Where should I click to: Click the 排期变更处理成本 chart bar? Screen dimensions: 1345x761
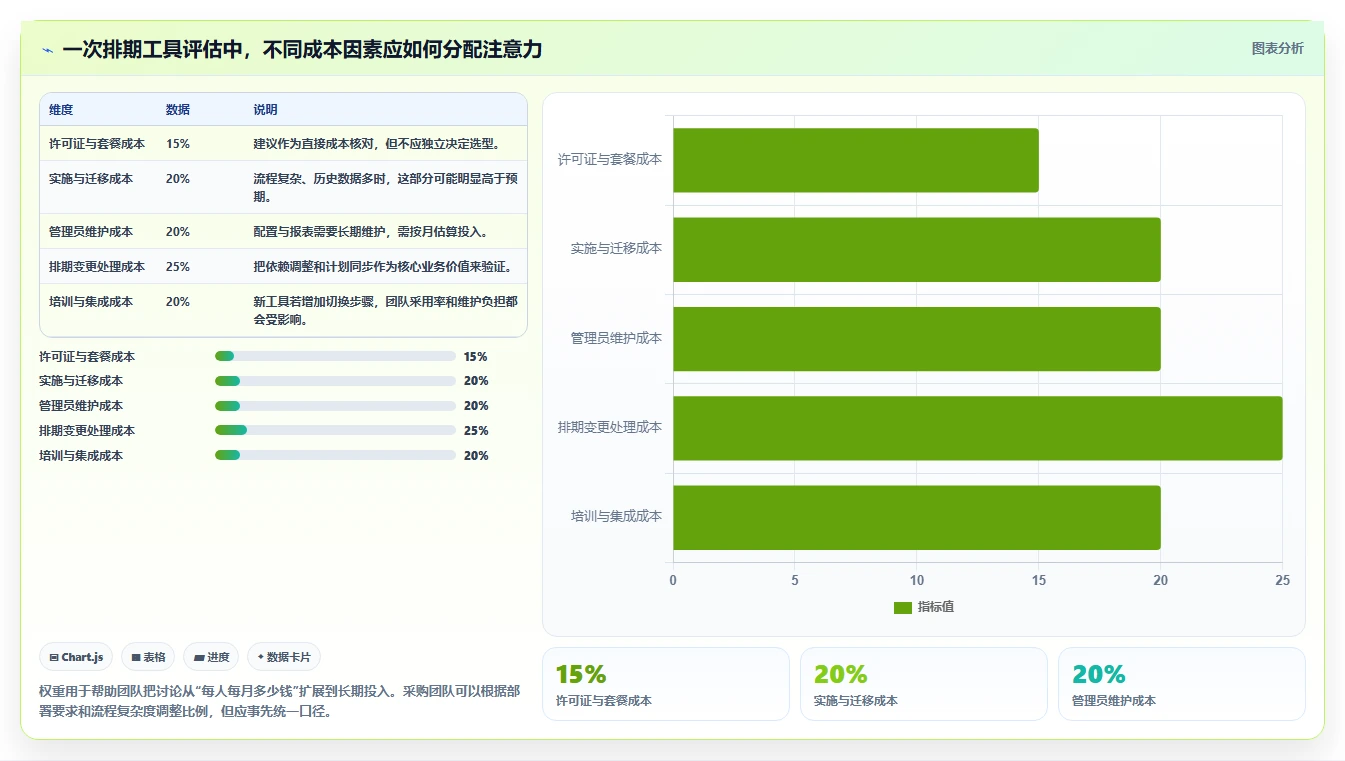coord(978,428)
